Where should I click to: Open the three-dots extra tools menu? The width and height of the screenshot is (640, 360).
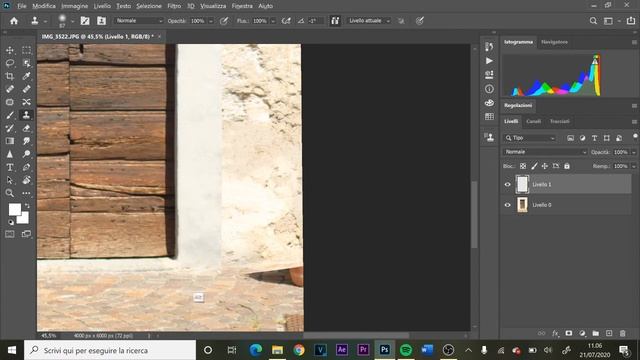click(x=27, y=193)
